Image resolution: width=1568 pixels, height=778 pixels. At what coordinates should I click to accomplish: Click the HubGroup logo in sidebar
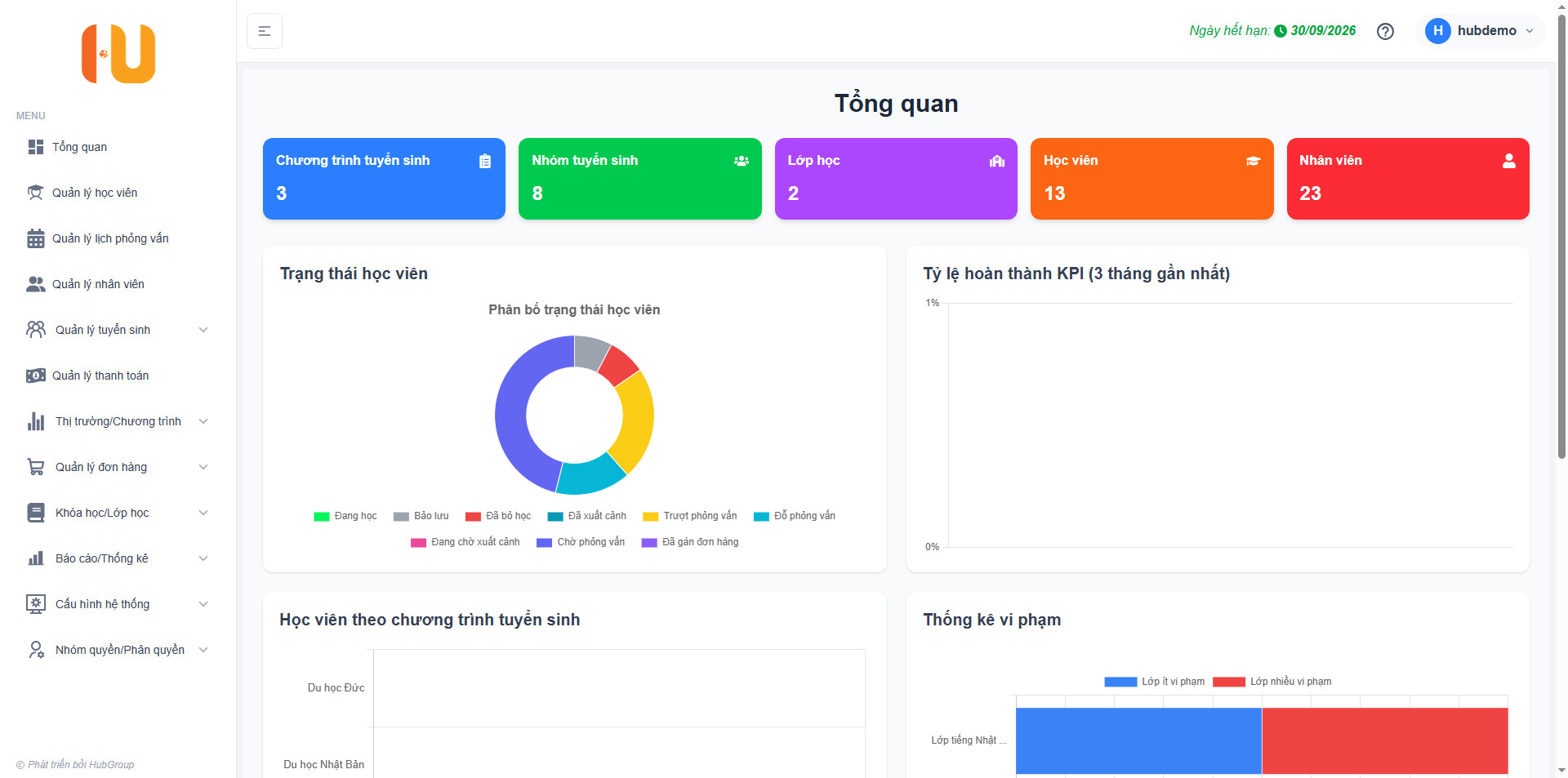coord(118,54)
